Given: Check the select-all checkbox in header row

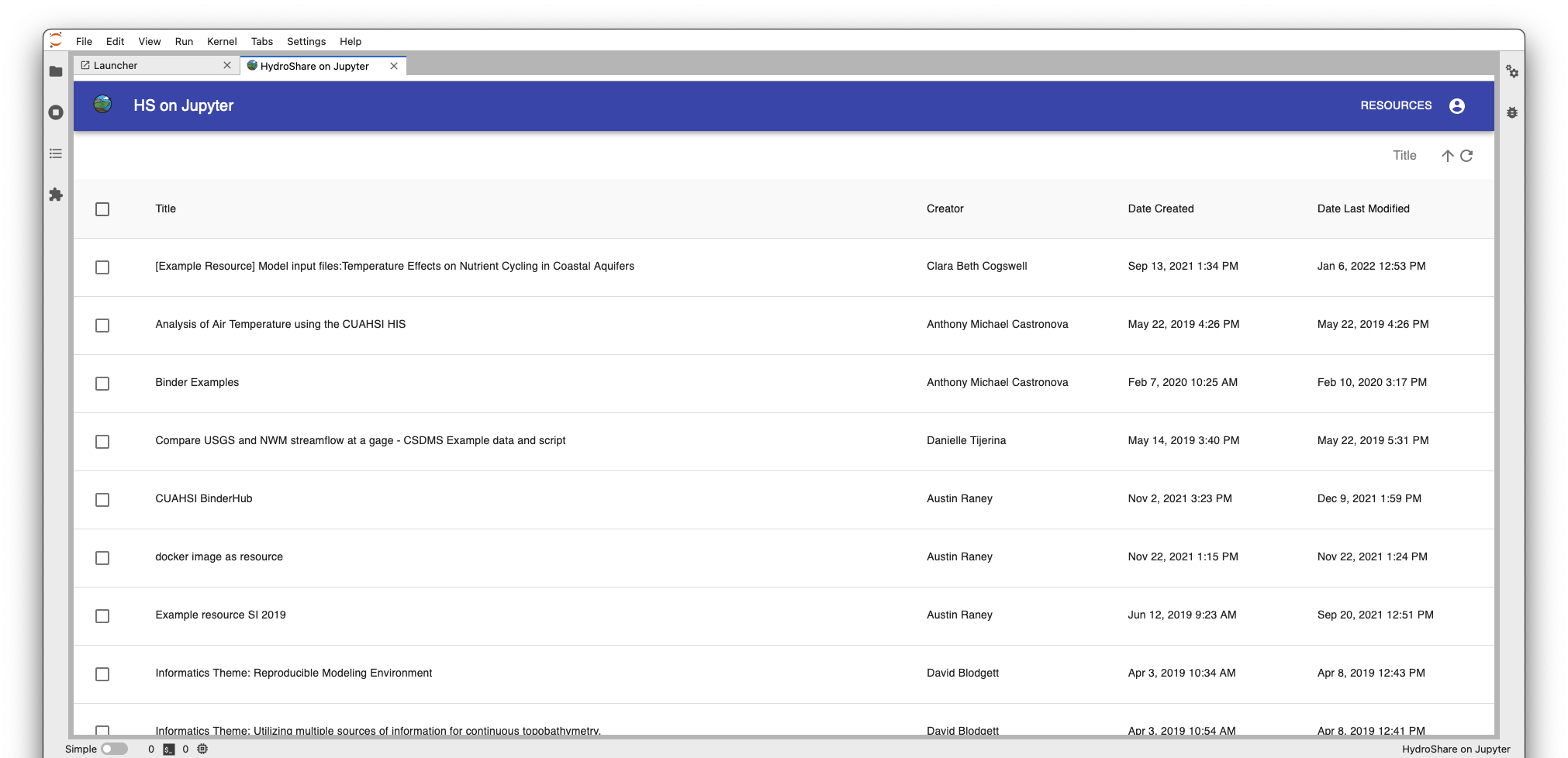Looking at the screenshot, I should coord(102,209).
